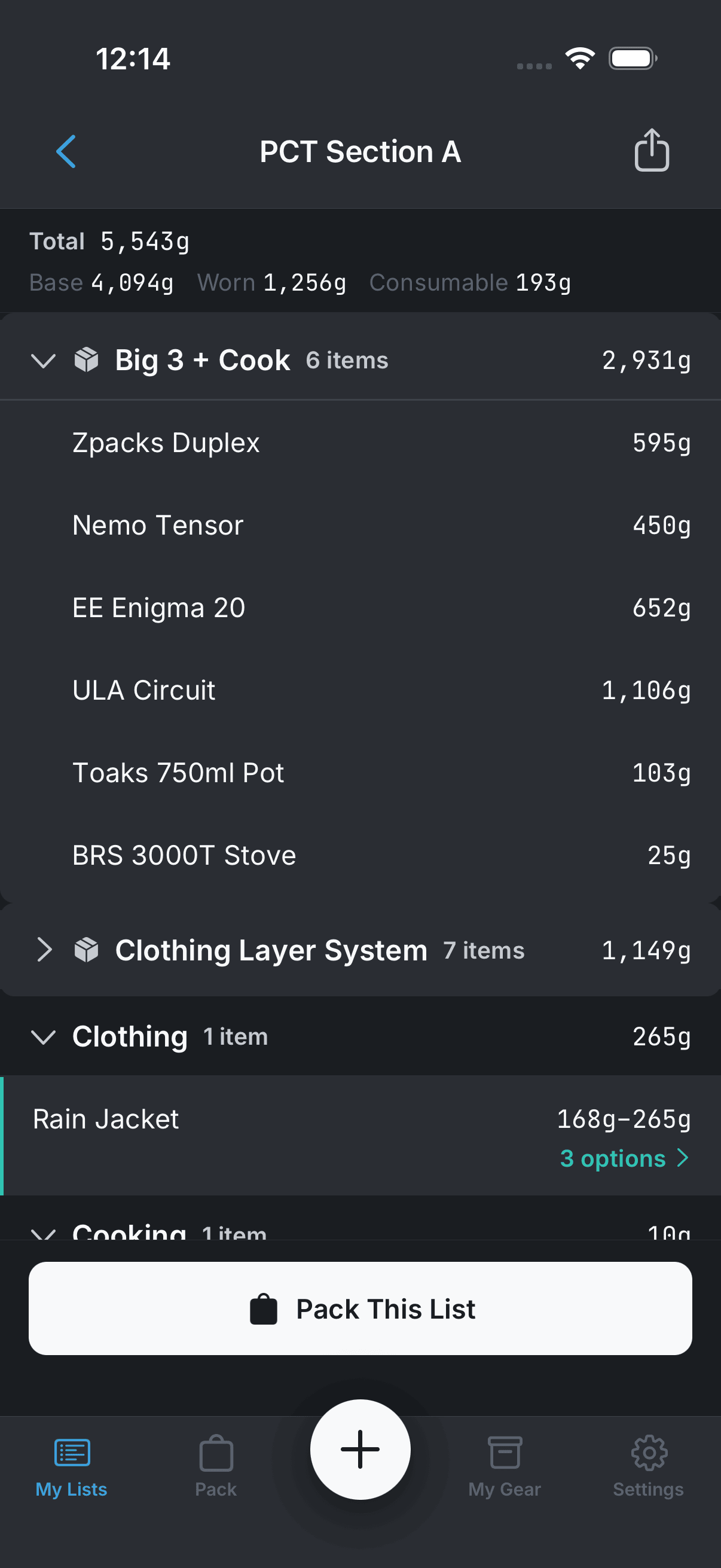View the 3 options for Rain Jacket

624,1158
